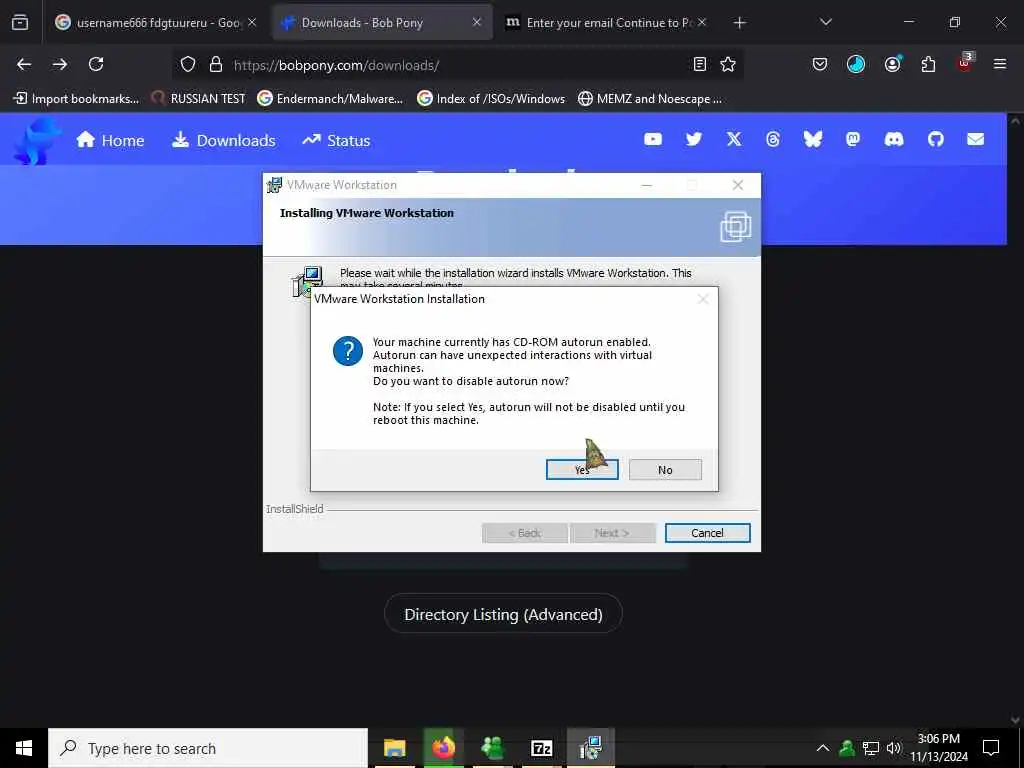1024x768 pixels.
Task: Reload the current page
Action: [x=96, y=64]
